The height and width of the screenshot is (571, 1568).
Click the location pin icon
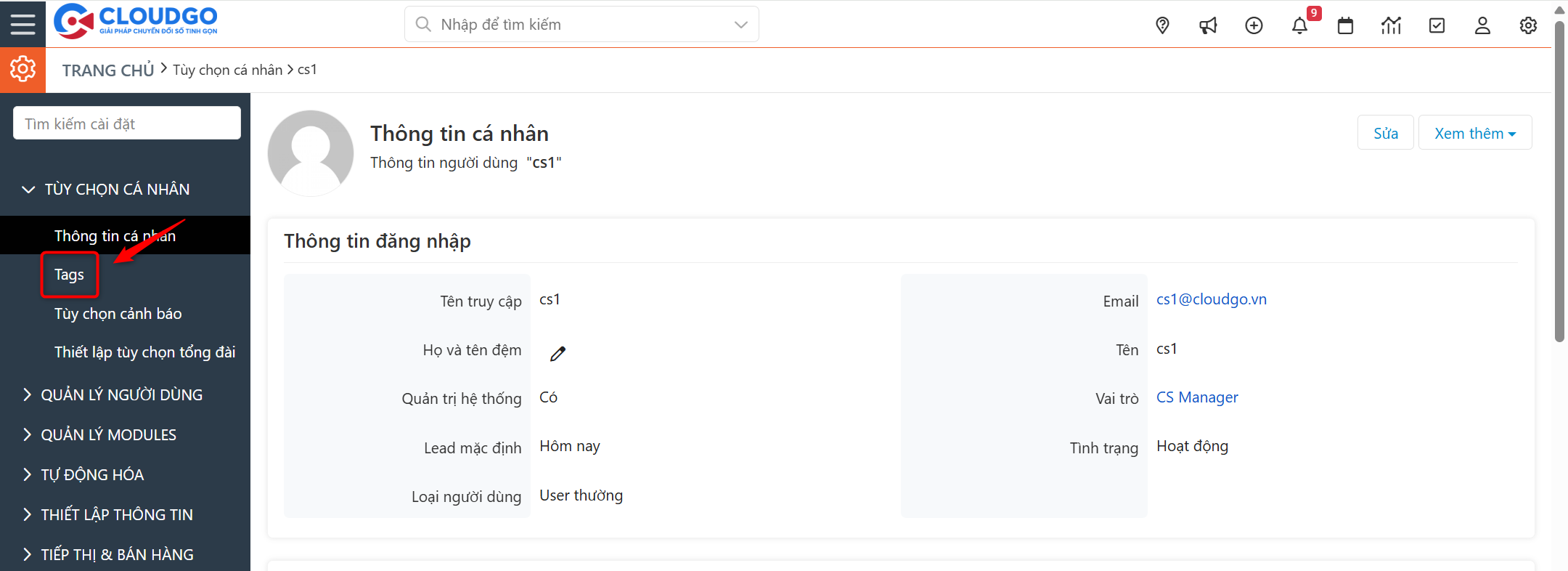(x=1162, y=25)
